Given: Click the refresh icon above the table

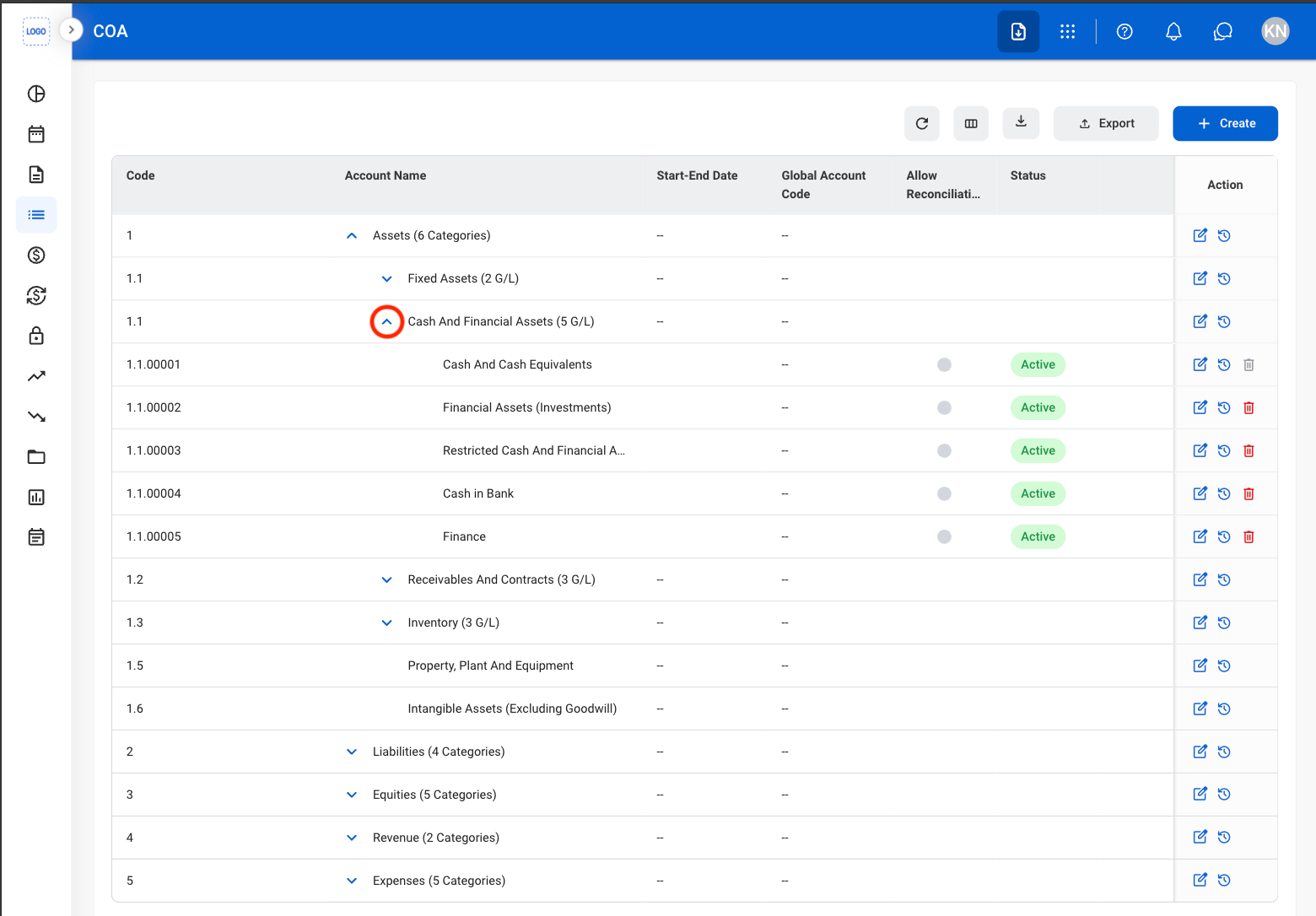Looking at the screenshot, I should tap(922, 123).
